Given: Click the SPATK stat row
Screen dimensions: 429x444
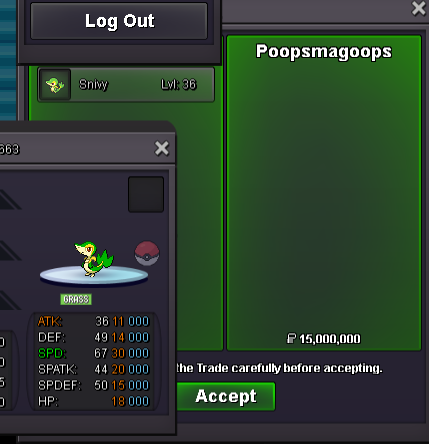Looking at the screenshot, I should pyautogui.click(x=93, y=369).
